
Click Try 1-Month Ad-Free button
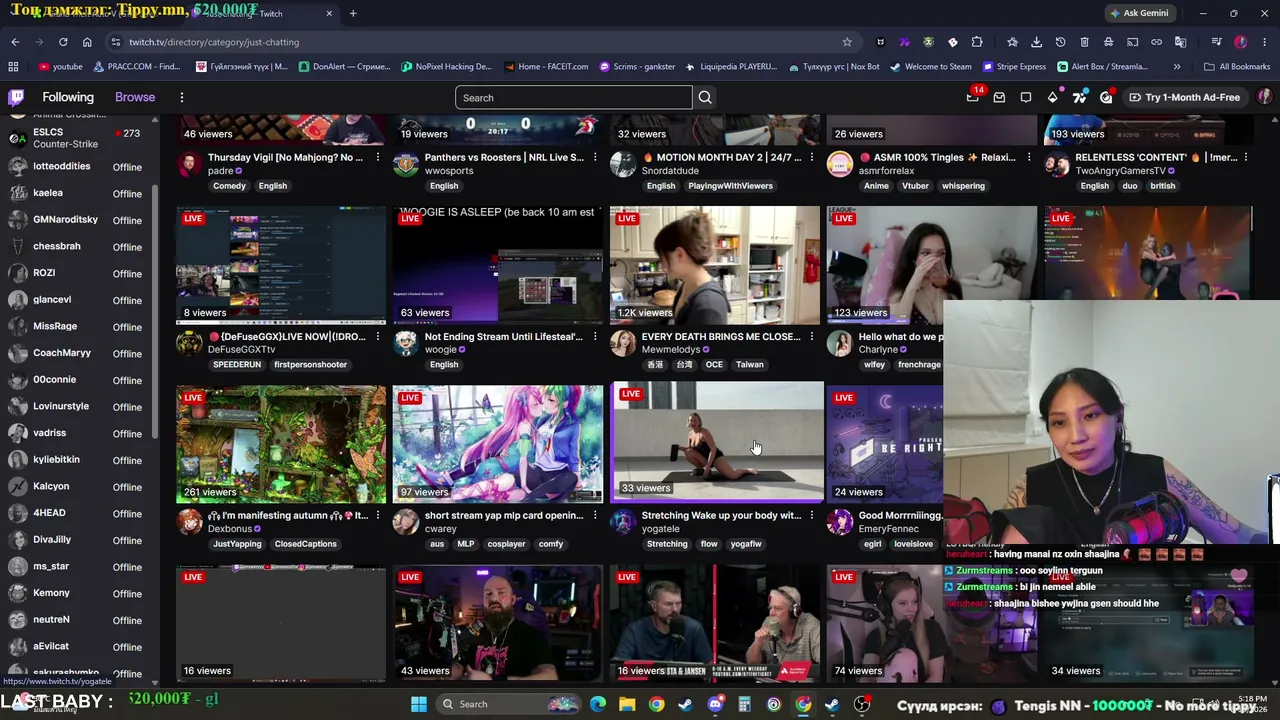pyautogui.click(x=1184, y=97)
